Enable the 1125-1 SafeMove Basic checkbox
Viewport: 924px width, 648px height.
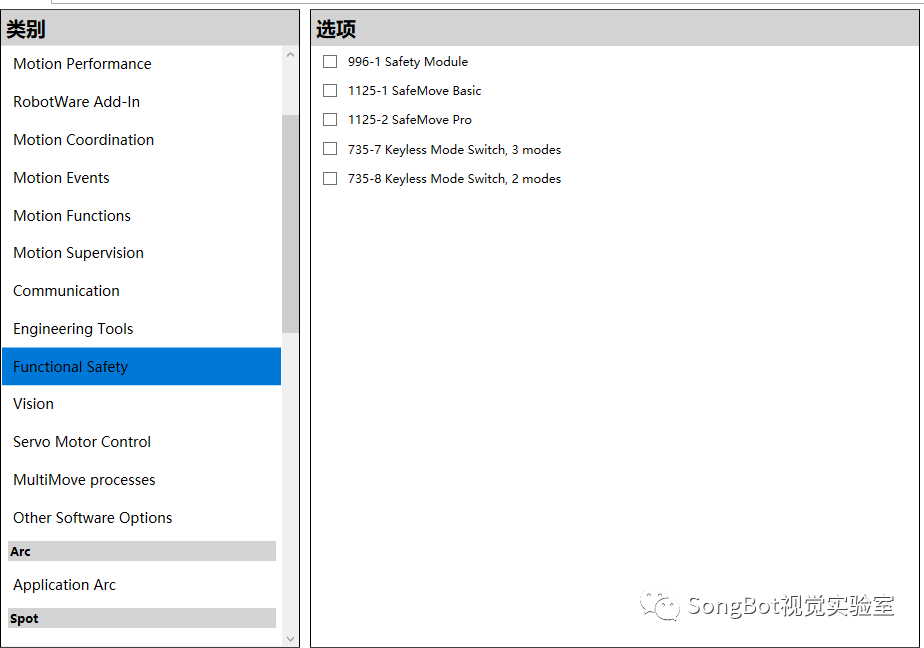330,90
